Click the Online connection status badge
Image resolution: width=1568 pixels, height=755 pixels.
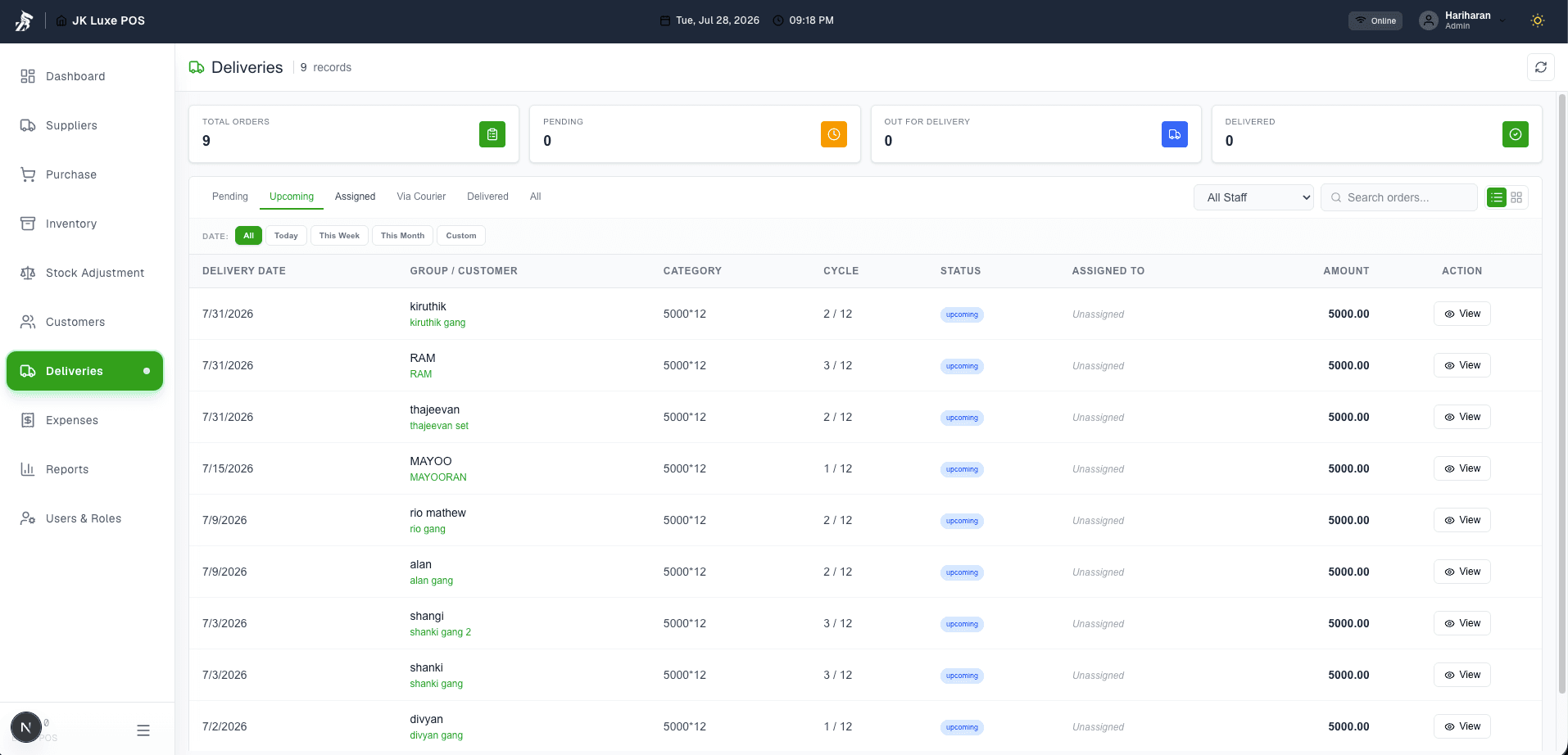coord(1375,20)
